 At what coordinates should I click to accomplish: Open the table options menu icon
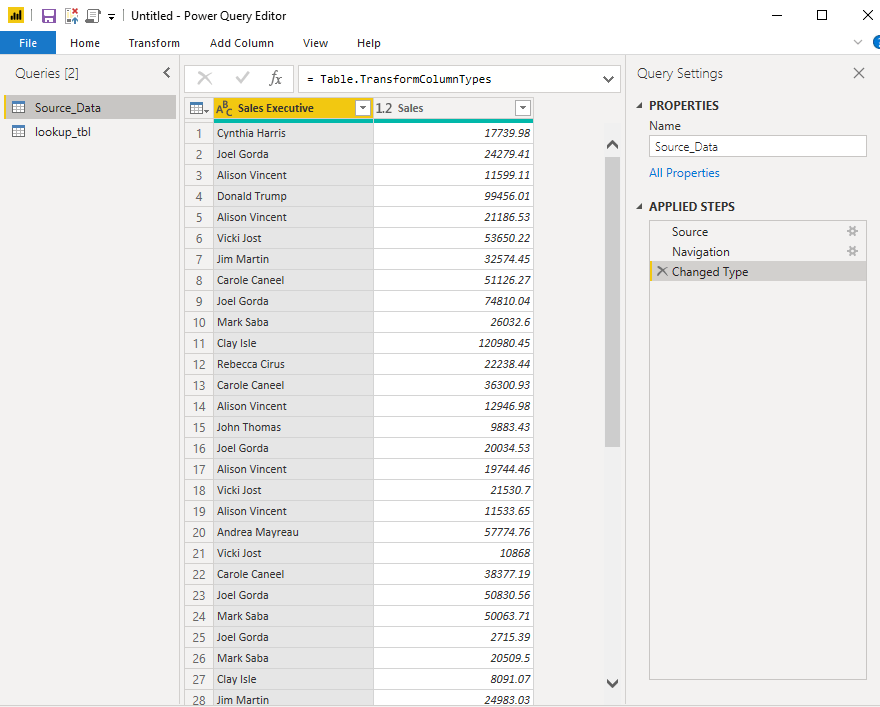(x=199, y=108)
